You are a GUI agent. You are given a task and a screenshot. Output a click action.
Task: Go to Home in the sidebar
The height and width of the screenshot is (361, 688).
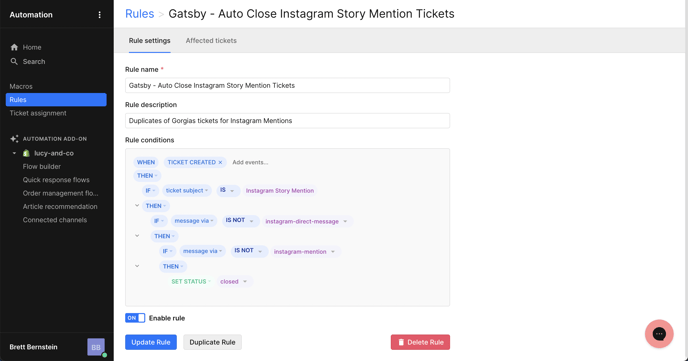[x=32, y=47]
